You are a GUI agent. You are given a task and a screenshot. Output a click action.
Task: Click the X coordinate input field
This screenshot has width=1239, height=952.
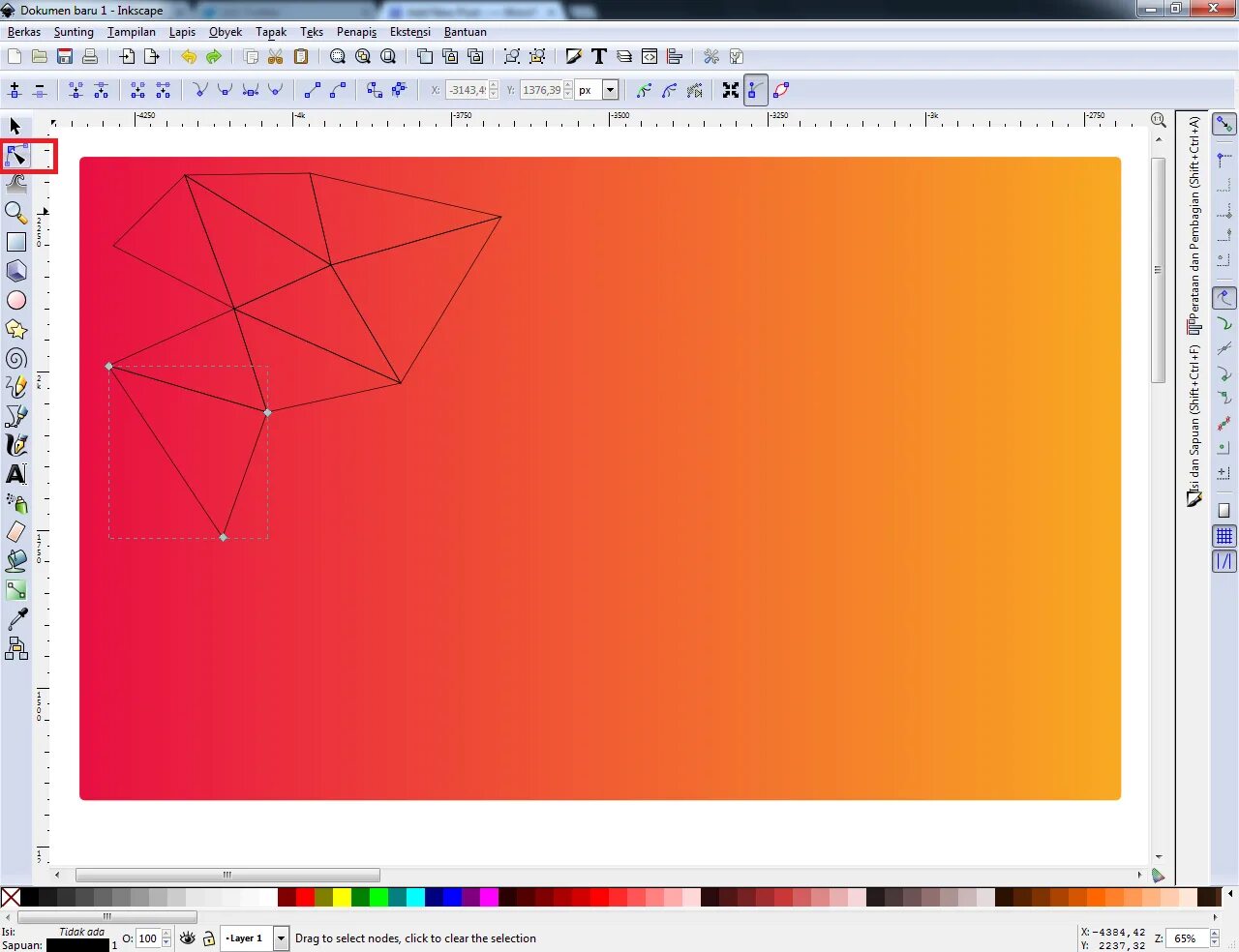click(467, 90)
